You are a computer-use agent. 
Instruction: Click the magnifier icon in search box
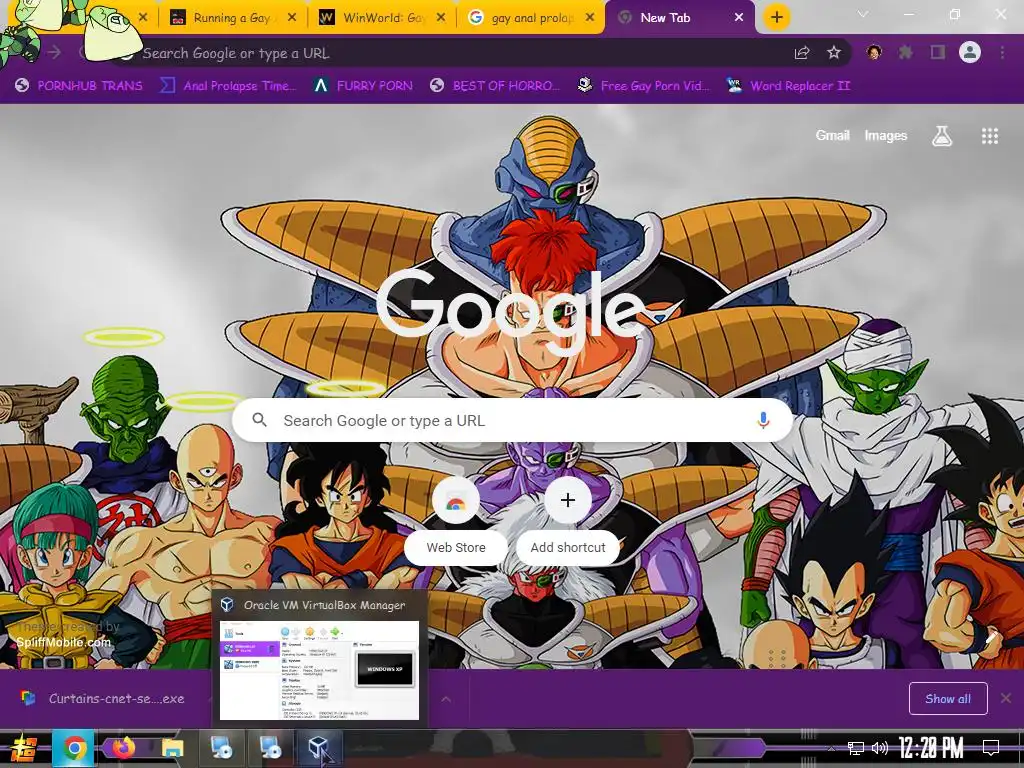(259, 420)
